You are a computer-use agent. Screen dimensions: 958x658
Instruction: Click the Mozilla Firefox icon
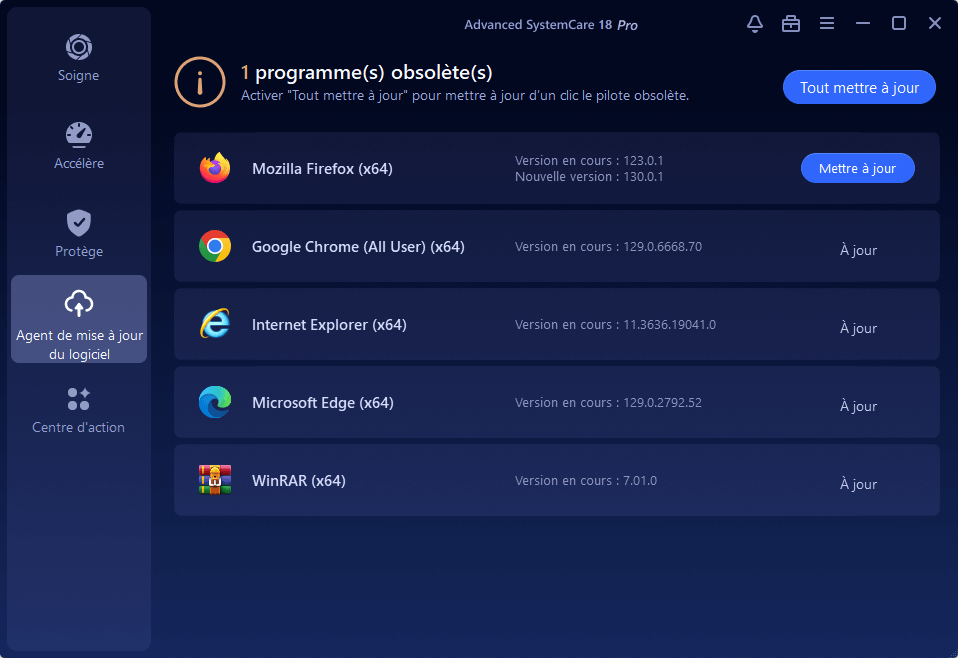(x=215, y=168)
